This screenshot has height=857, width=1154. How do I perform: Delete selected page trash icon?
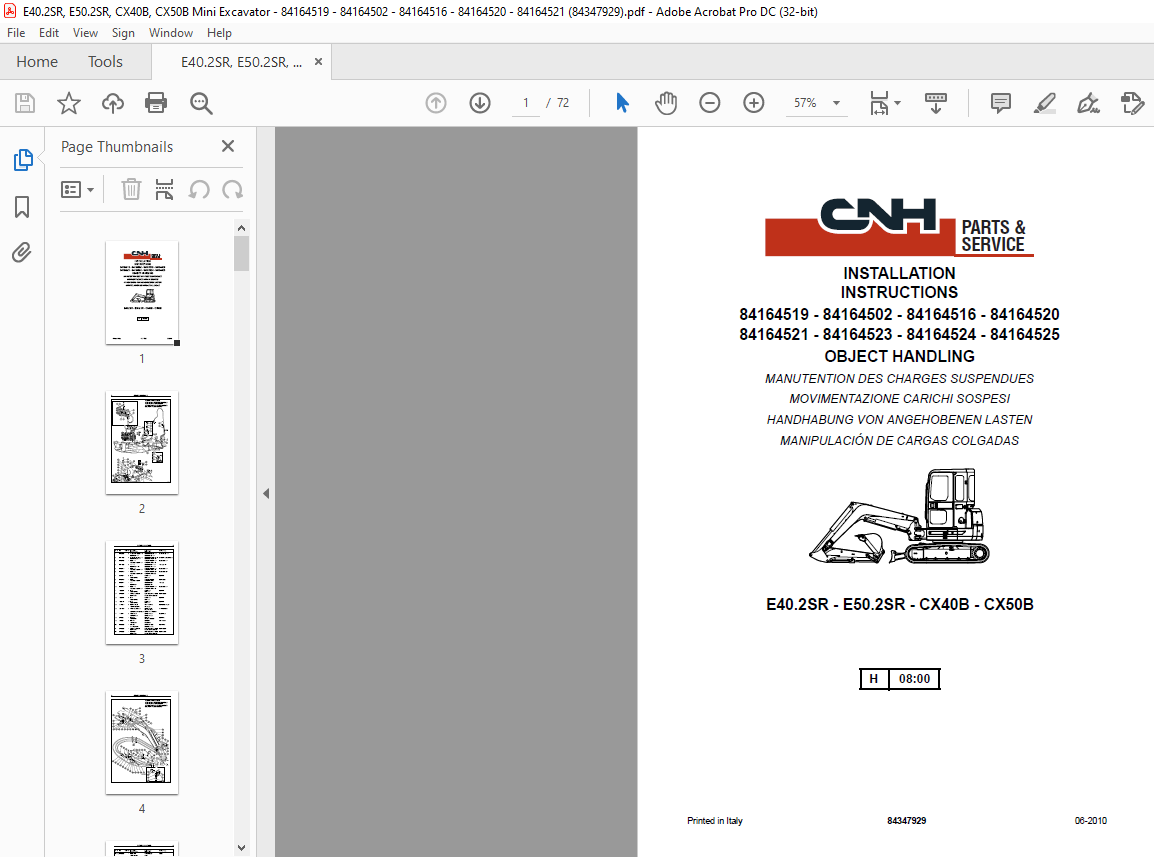point(131,189)
